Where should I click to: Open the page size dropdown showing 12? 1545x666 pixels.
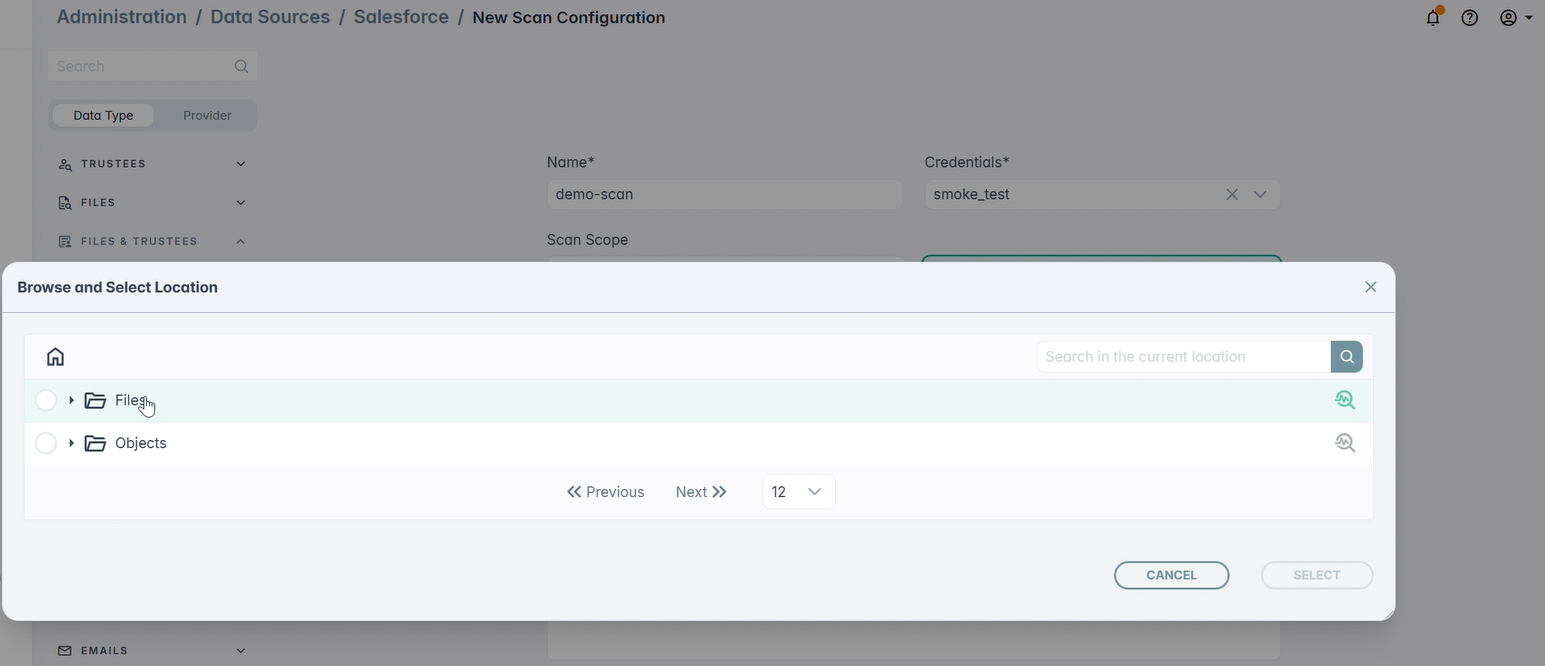click(798, 492)
